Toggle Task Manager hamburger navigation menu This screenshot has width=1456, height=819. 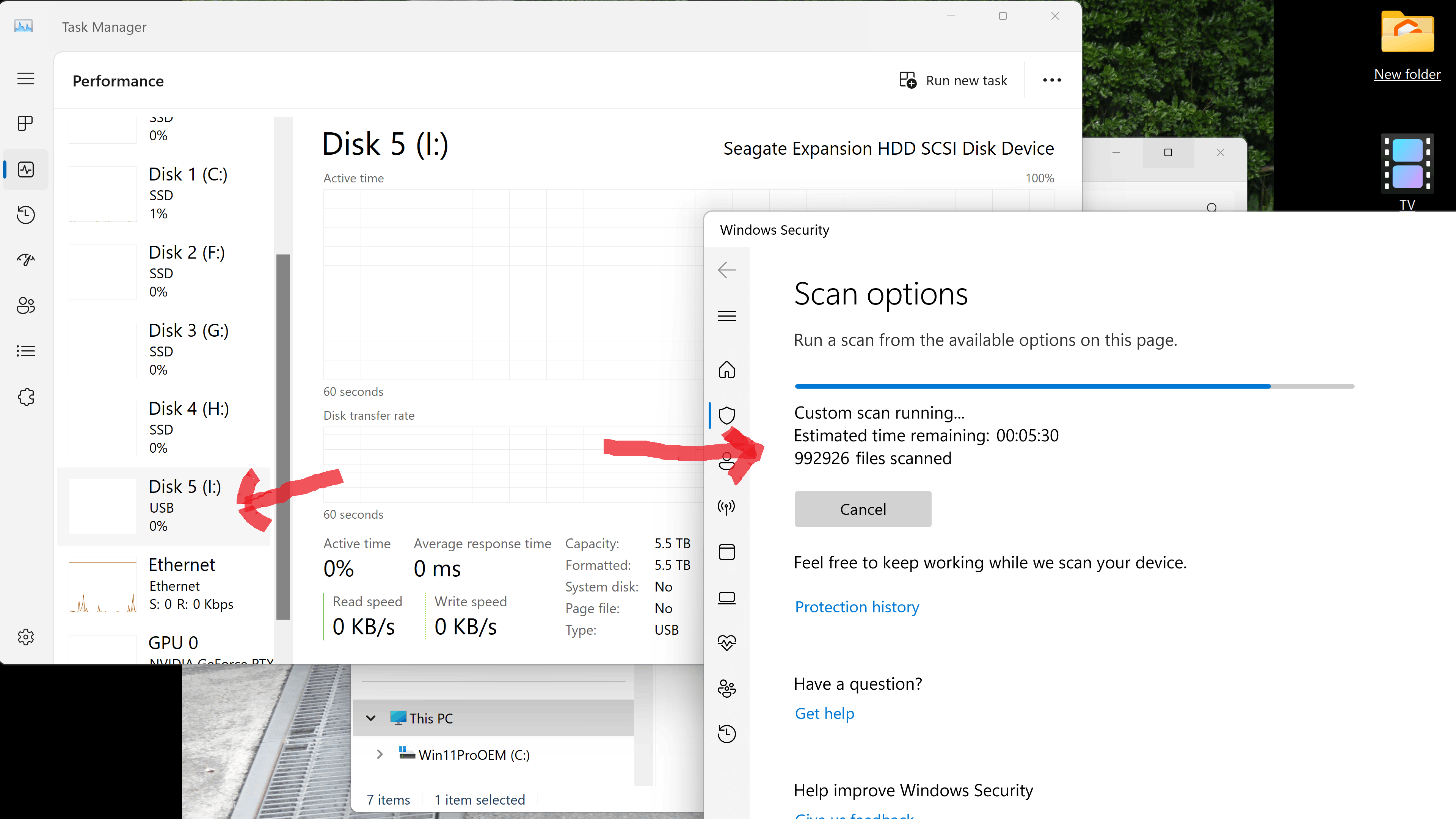pos(25,78)
